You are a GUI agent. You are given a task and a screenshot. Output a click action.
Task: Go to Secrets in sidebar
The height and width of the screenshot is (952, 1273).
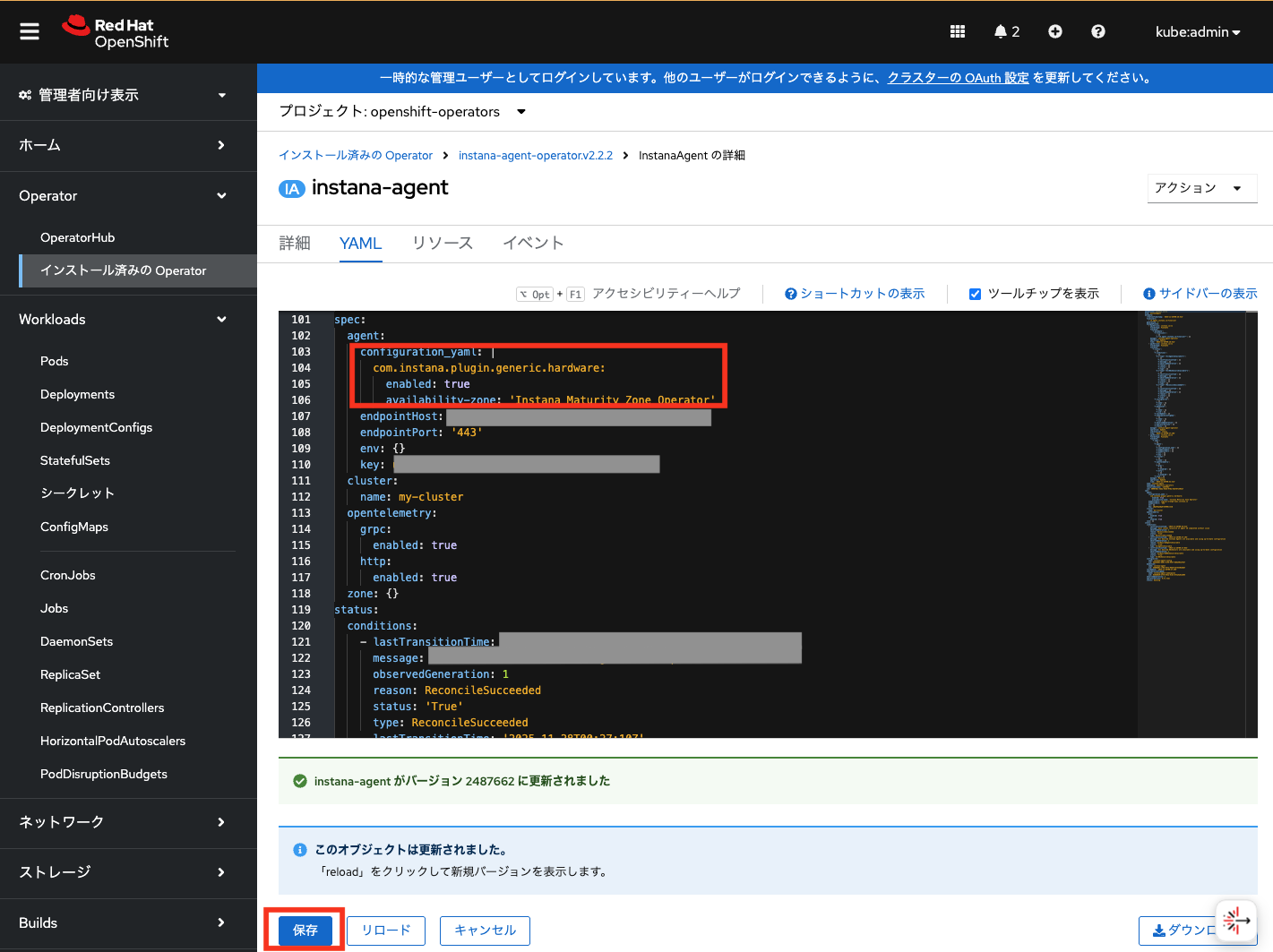(x=77, y=493)
